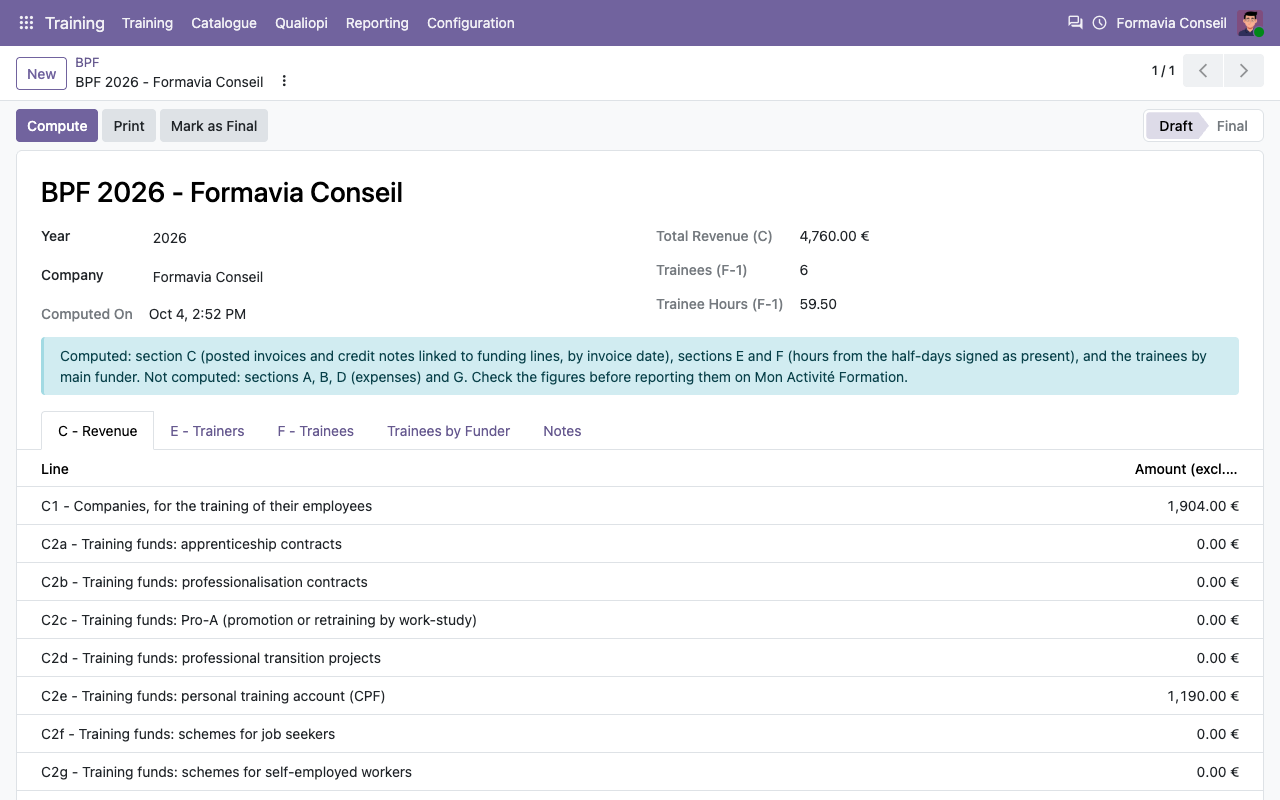Image resolution: width=1280 pixels, height=800 pixels.
Task: Open the record actions kebab menu
Action: coord(284,81)
